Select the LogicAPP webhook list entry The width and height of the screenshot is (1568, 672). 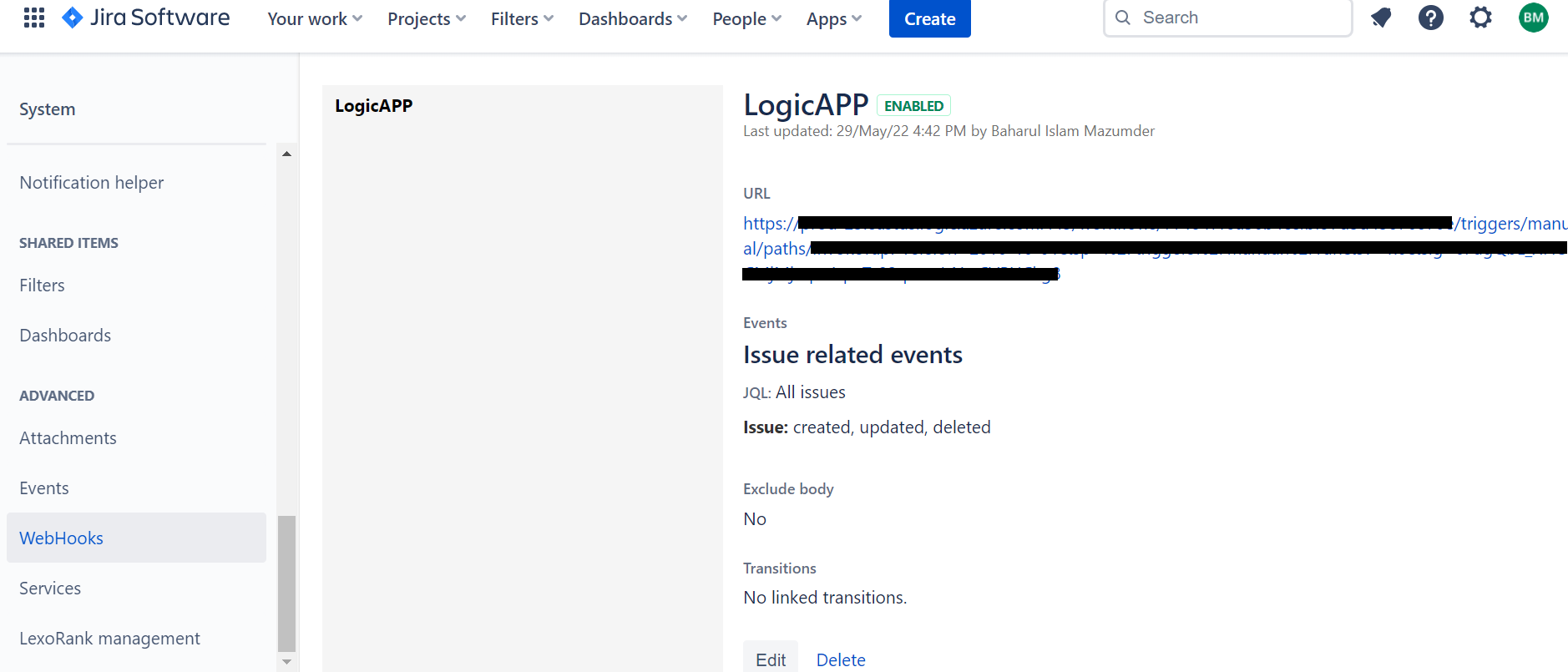(374, 106)
